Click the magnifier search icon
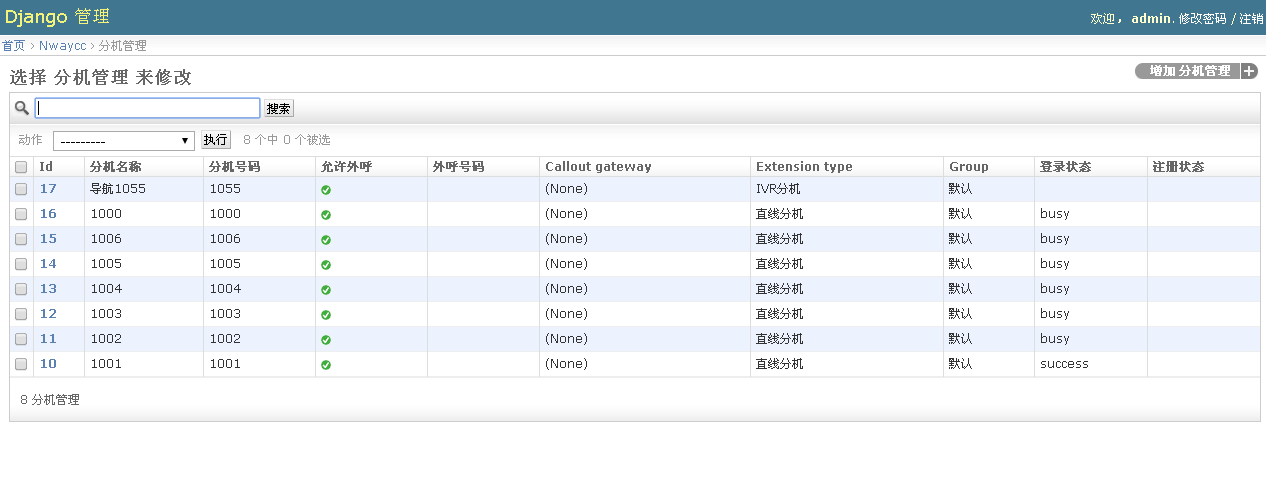The image size is (1266, 496). click(x=22, y=108)
